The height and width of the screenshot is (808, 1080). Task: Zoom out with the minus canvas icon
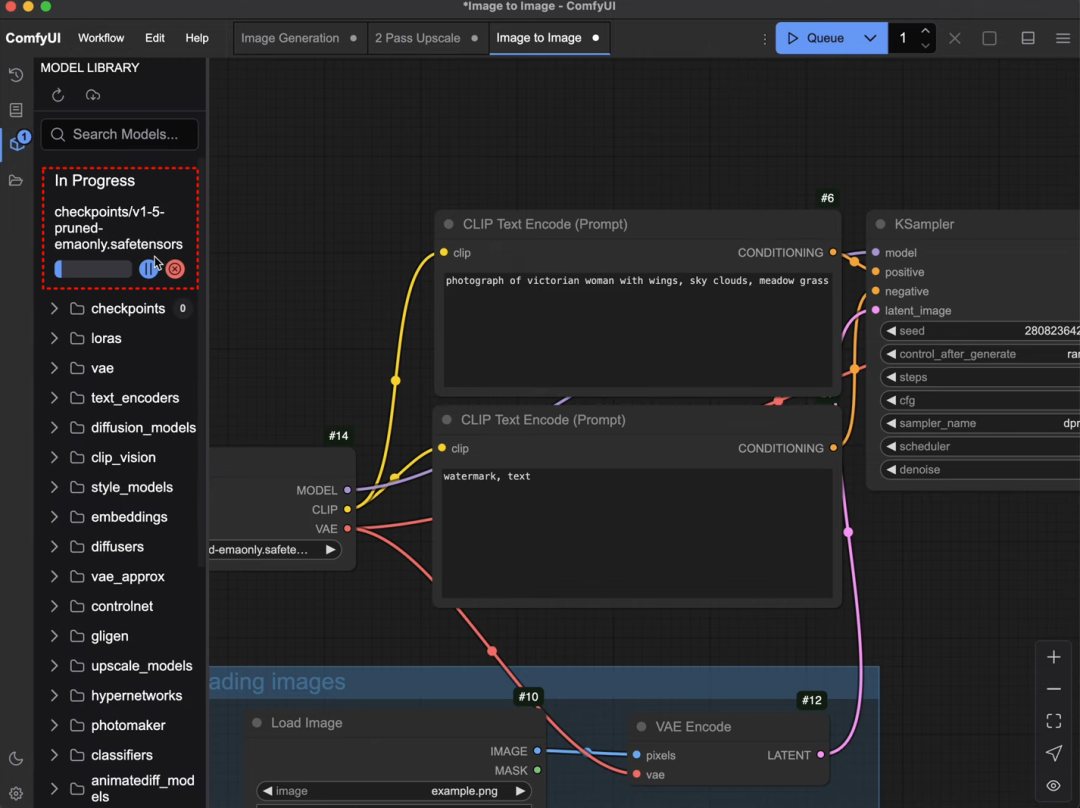tap(1054, 689)
